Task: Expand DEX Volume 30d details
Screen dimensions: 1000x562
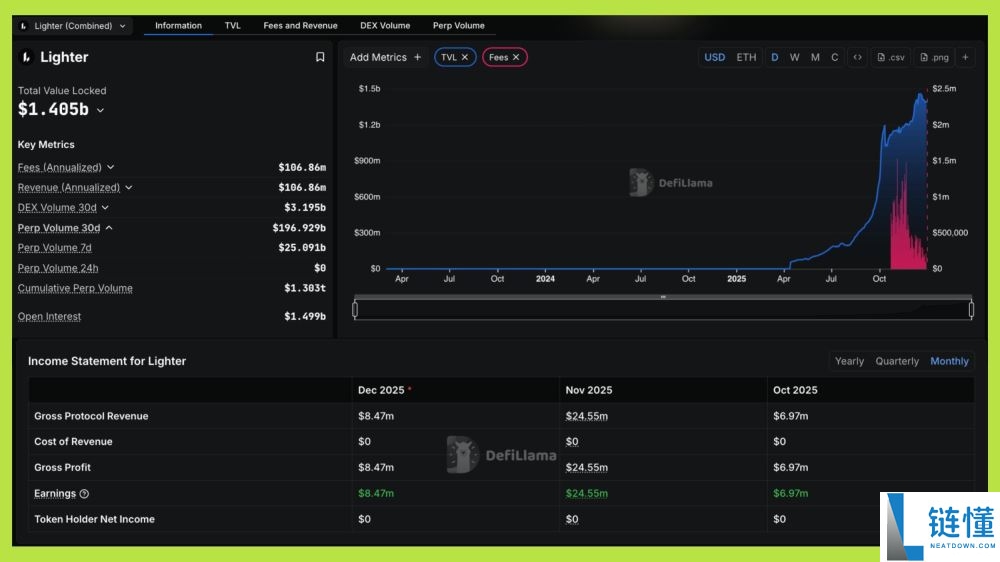Action: (x=105, y=207)
